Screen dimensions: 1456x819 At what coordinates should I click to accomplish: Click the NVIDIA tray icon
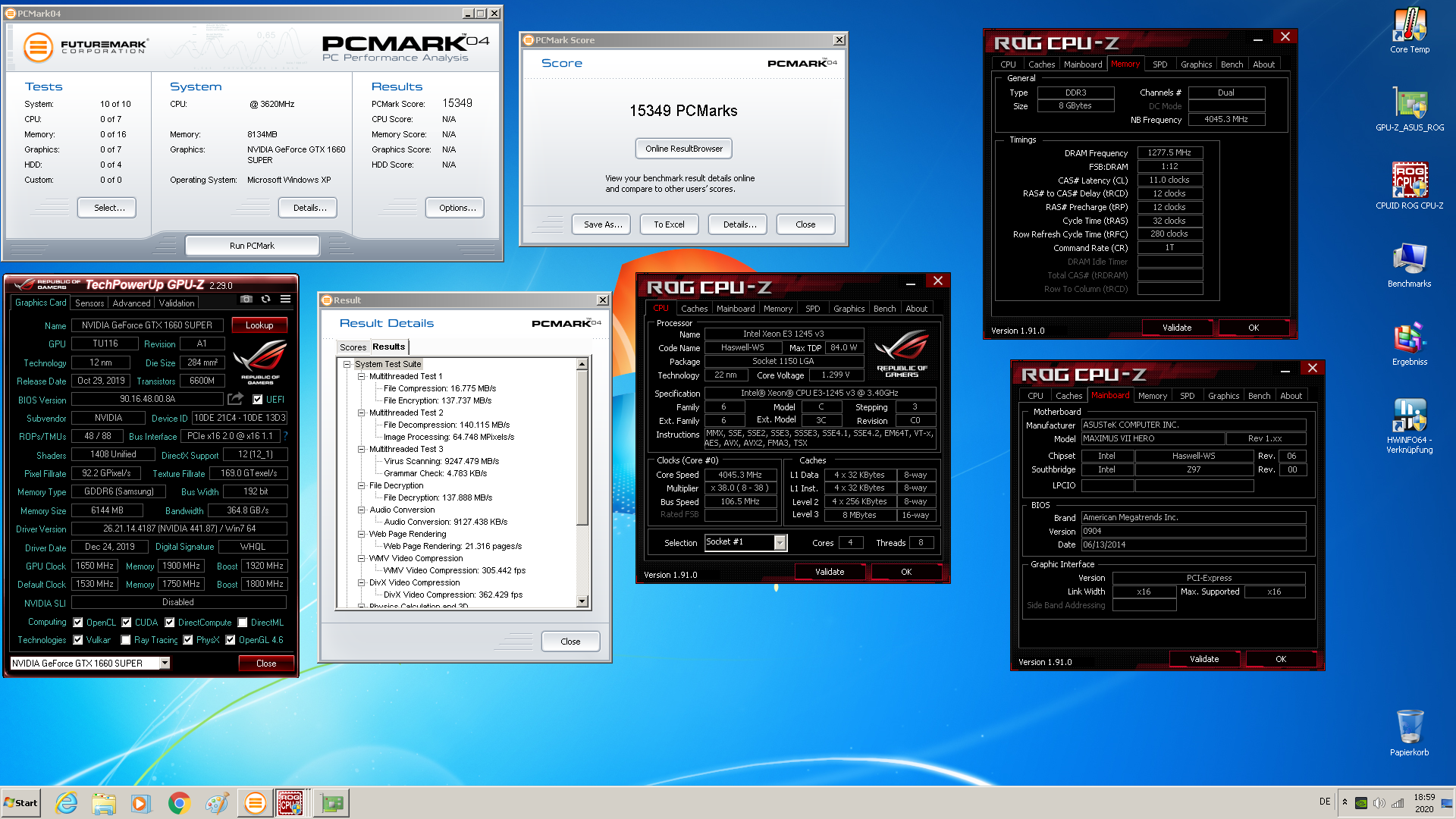1361,803
